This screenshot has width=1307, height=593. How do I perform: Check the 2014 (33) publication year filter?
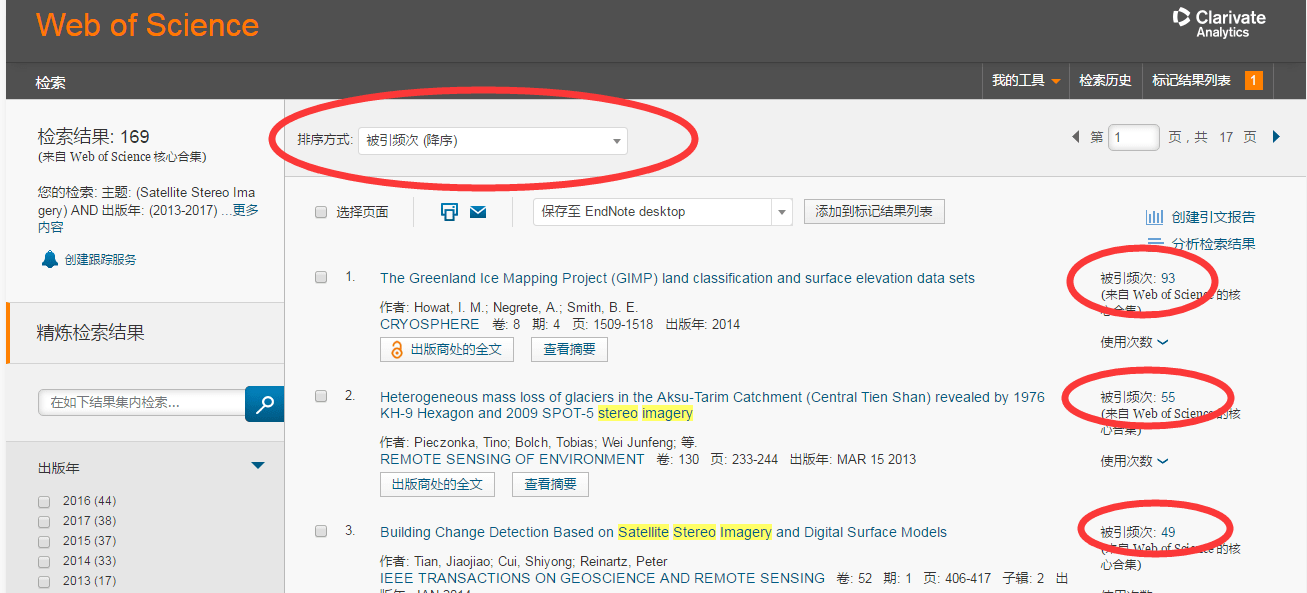click(x=44, y=561)
